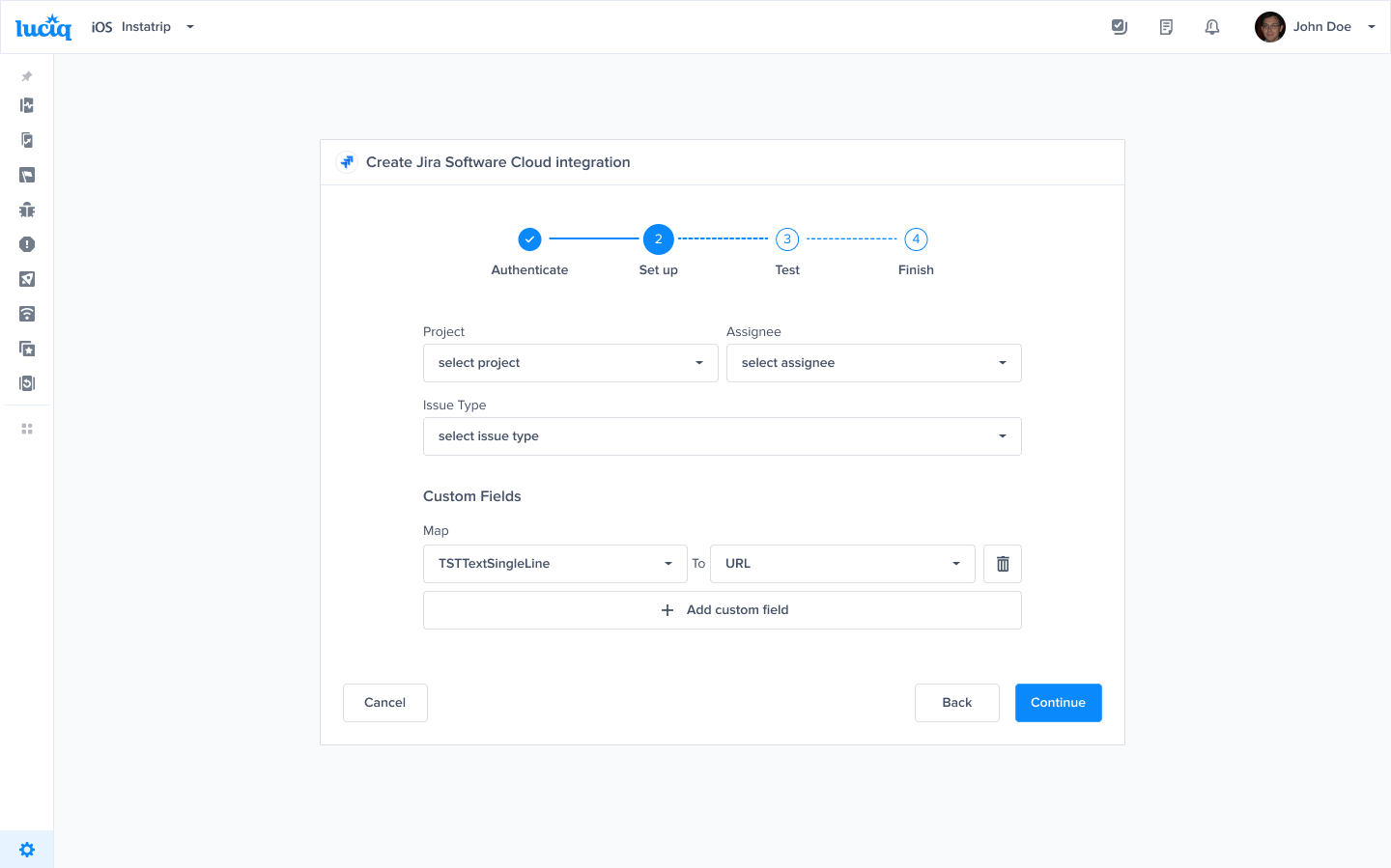Screen dimensions: 1391x868
Task: Select the pin icon in sidebar
Action: [x=27, y=76]
